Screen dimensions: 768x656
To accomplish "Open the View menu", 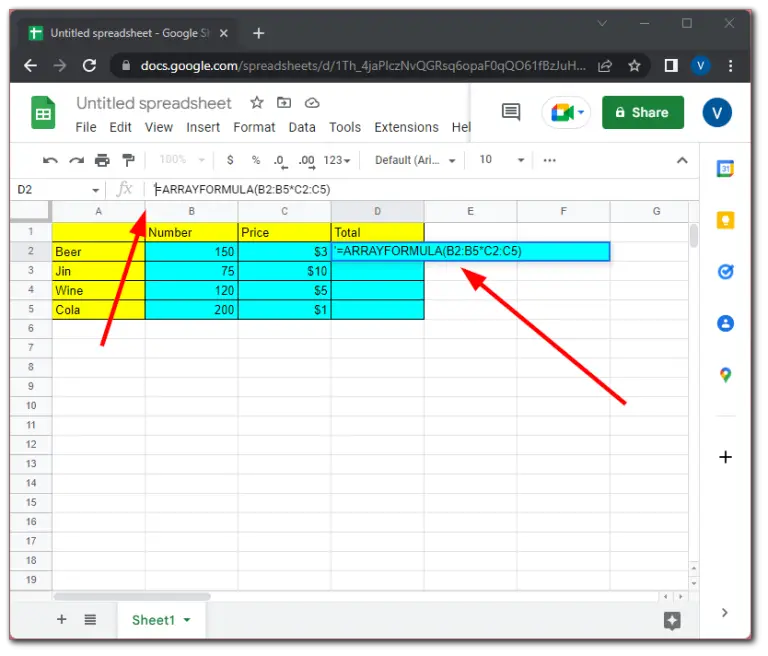I will click(x=159, y=127).
